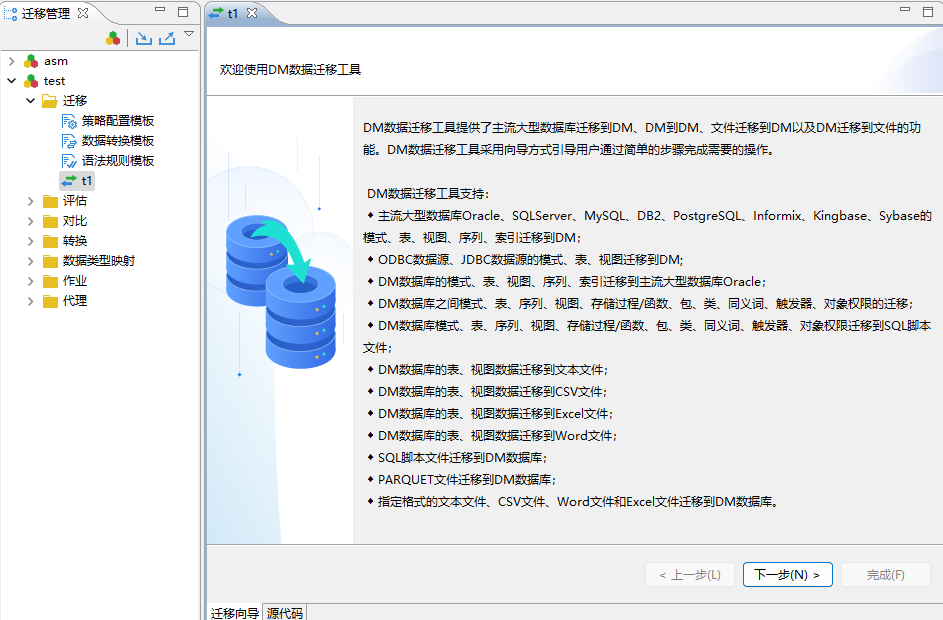Select the 转换 item in the tree
Screen dimensions: 943x620
68,240
